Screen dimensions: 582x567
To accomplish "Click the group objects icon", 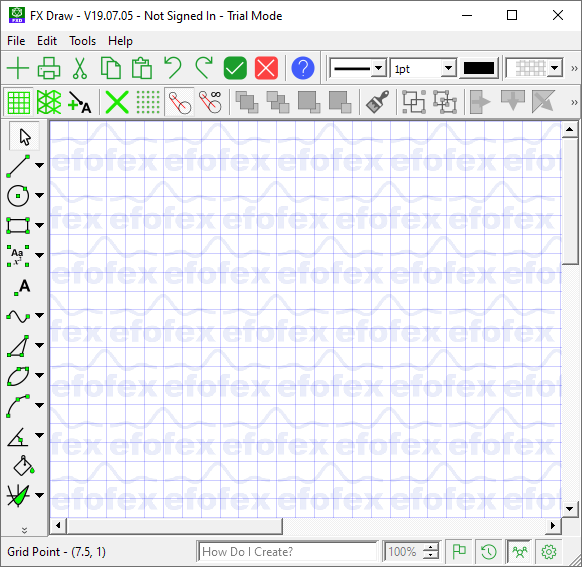I will pos(414,102).
